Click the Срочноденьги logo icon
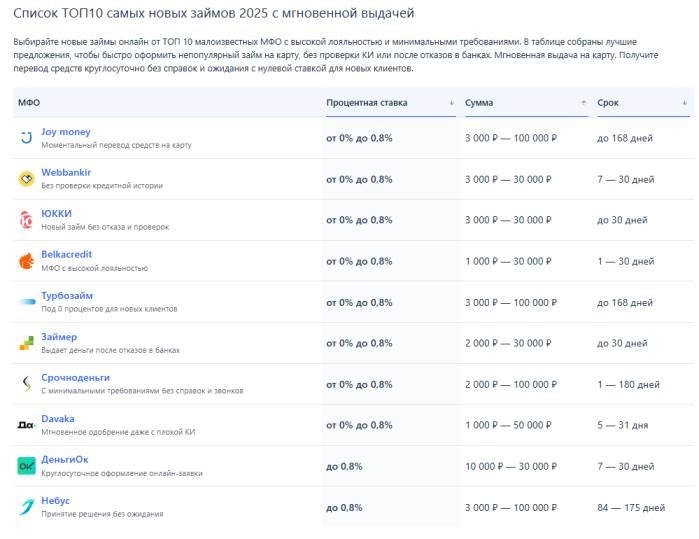 click(26, 384)
